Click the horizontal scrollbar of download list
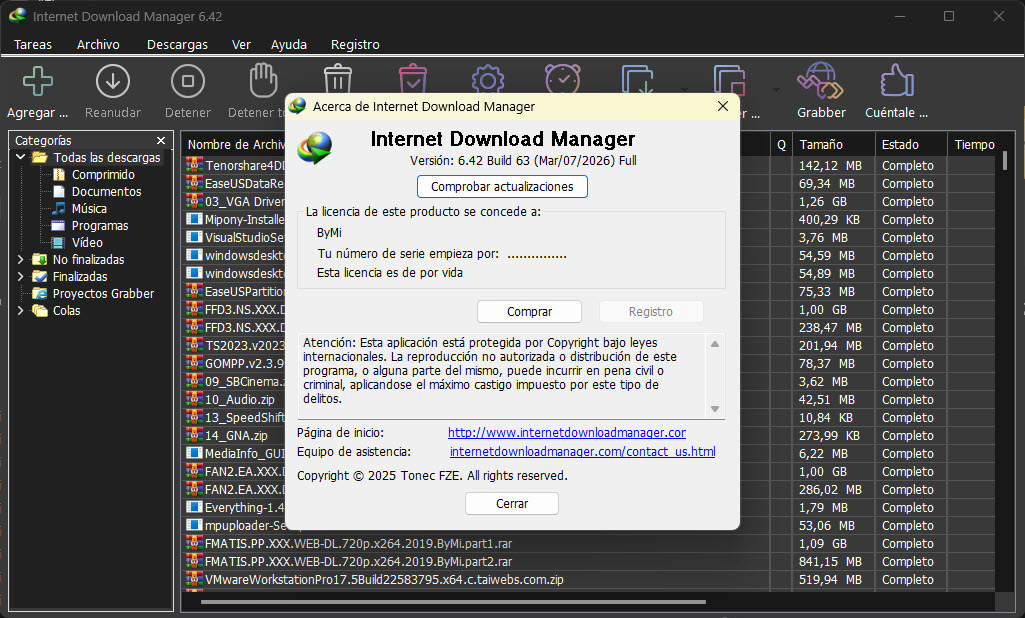This screenshot has width=1025, height=618. tap(453, 602)
